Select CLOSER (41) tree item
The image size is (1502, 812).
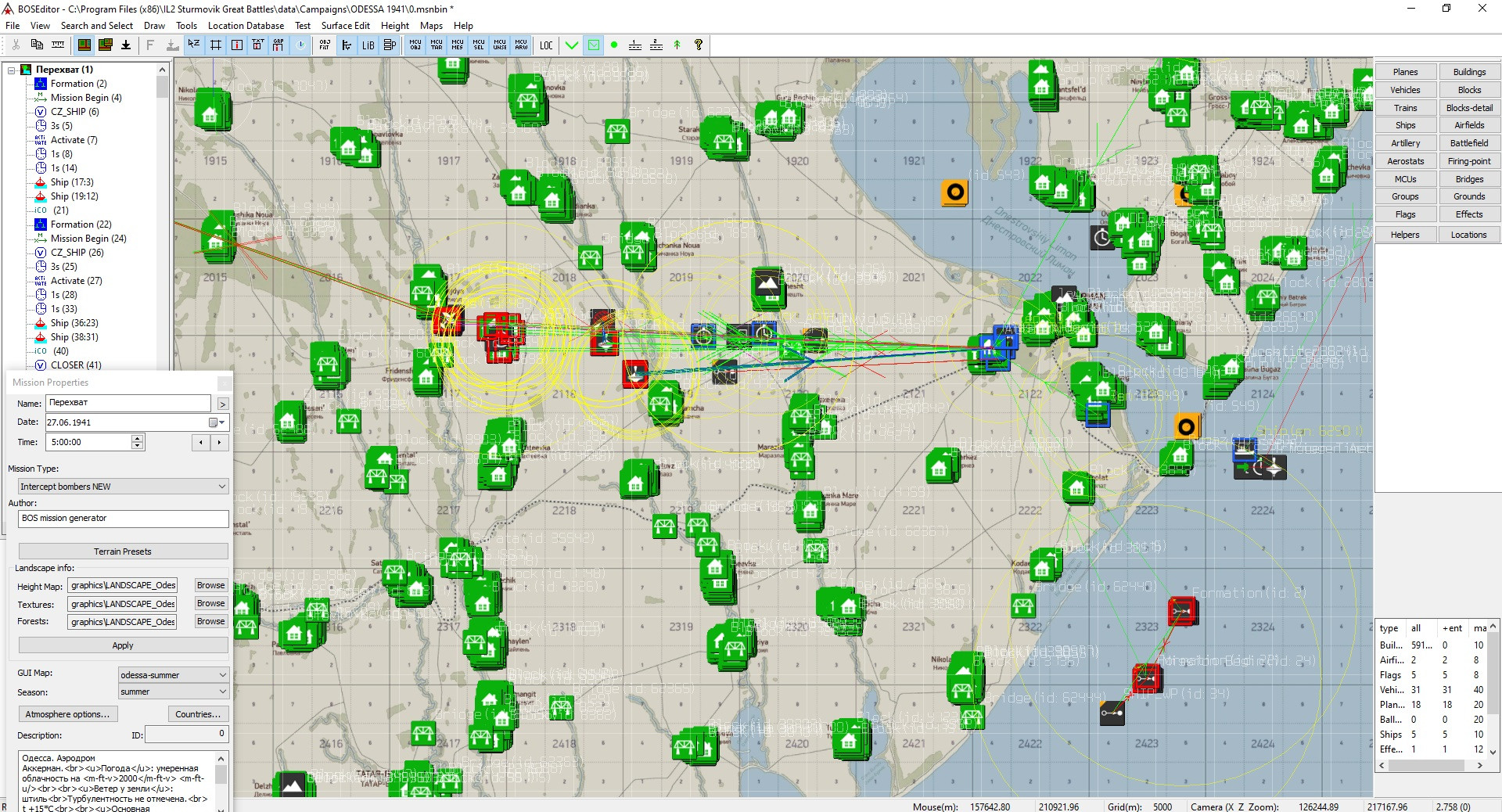point(76,365)
